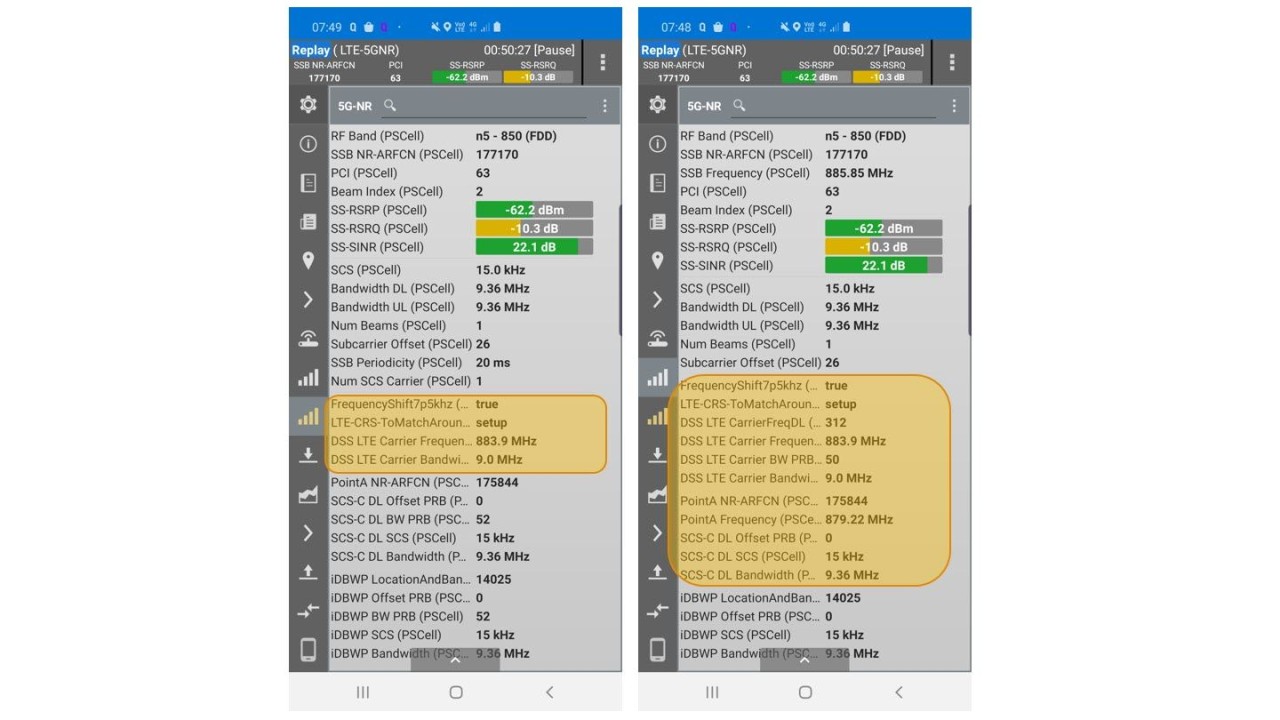
Task: Tap info circle icon in left phone sidebar
Action: [308, 144]
